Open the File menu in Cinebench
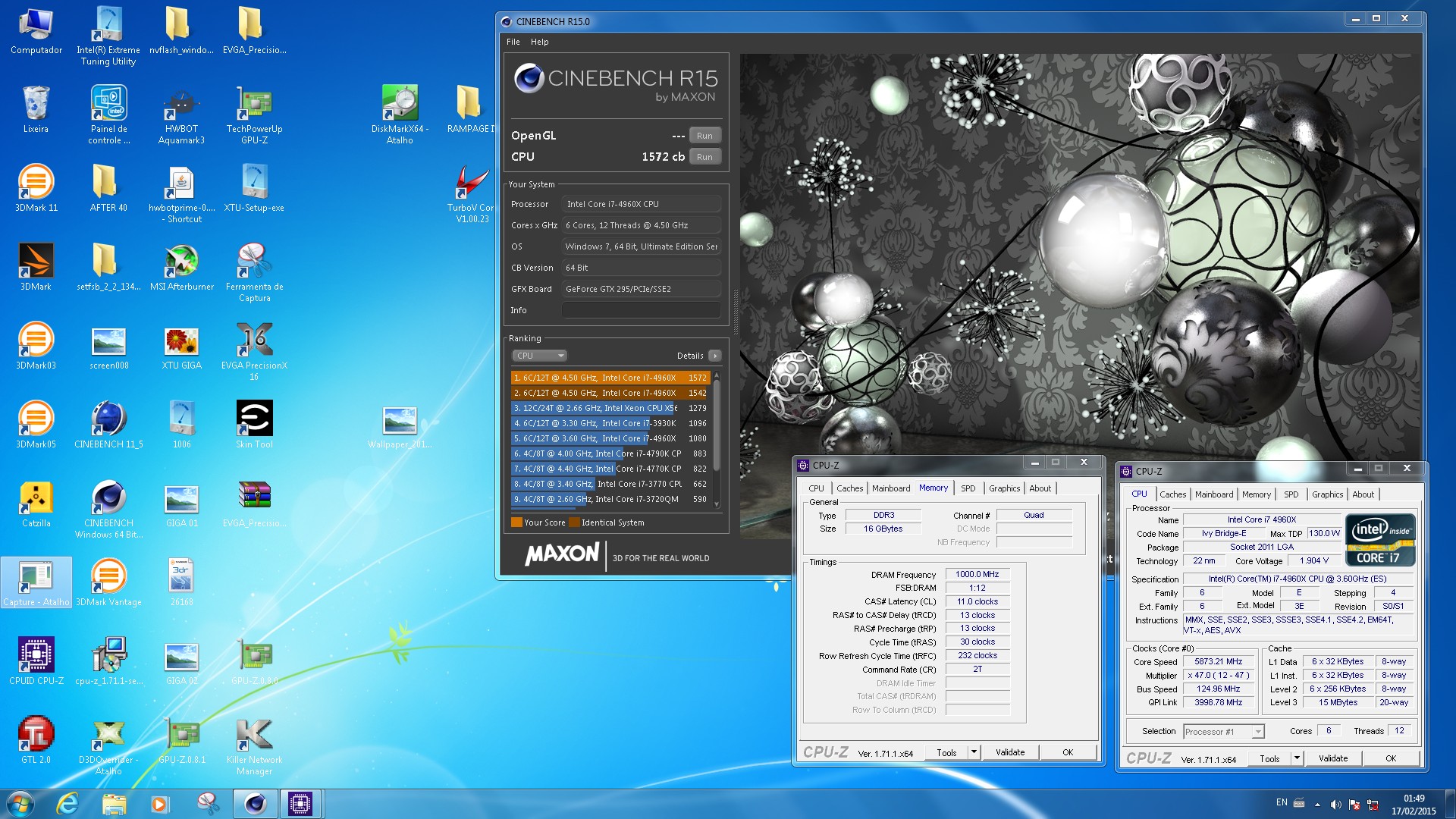 (513, 42)
